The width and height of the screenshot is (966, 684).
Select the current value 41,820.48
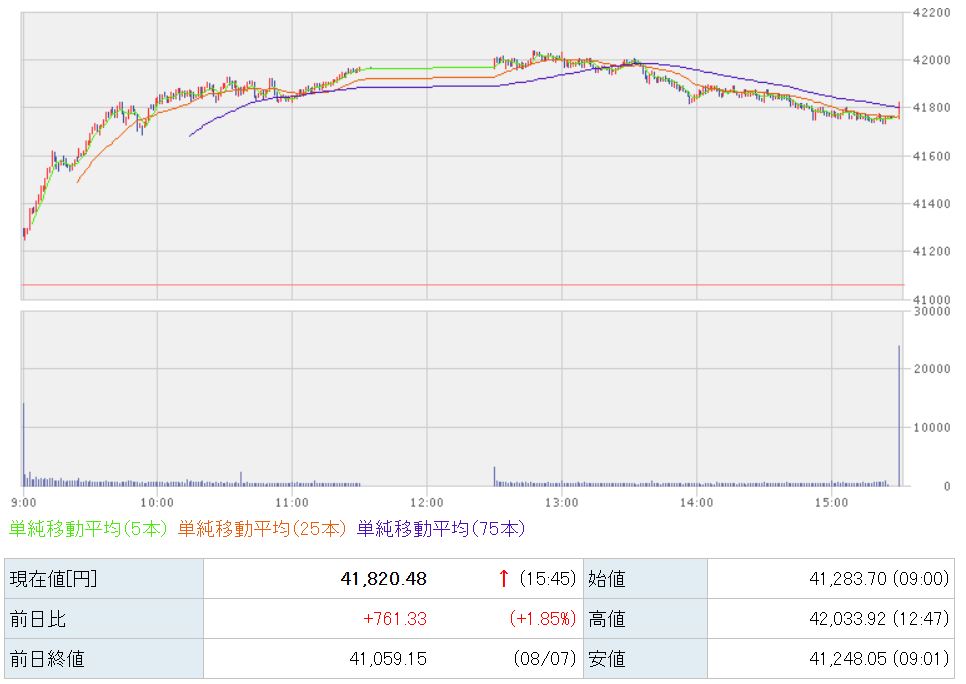coord(383,579)
